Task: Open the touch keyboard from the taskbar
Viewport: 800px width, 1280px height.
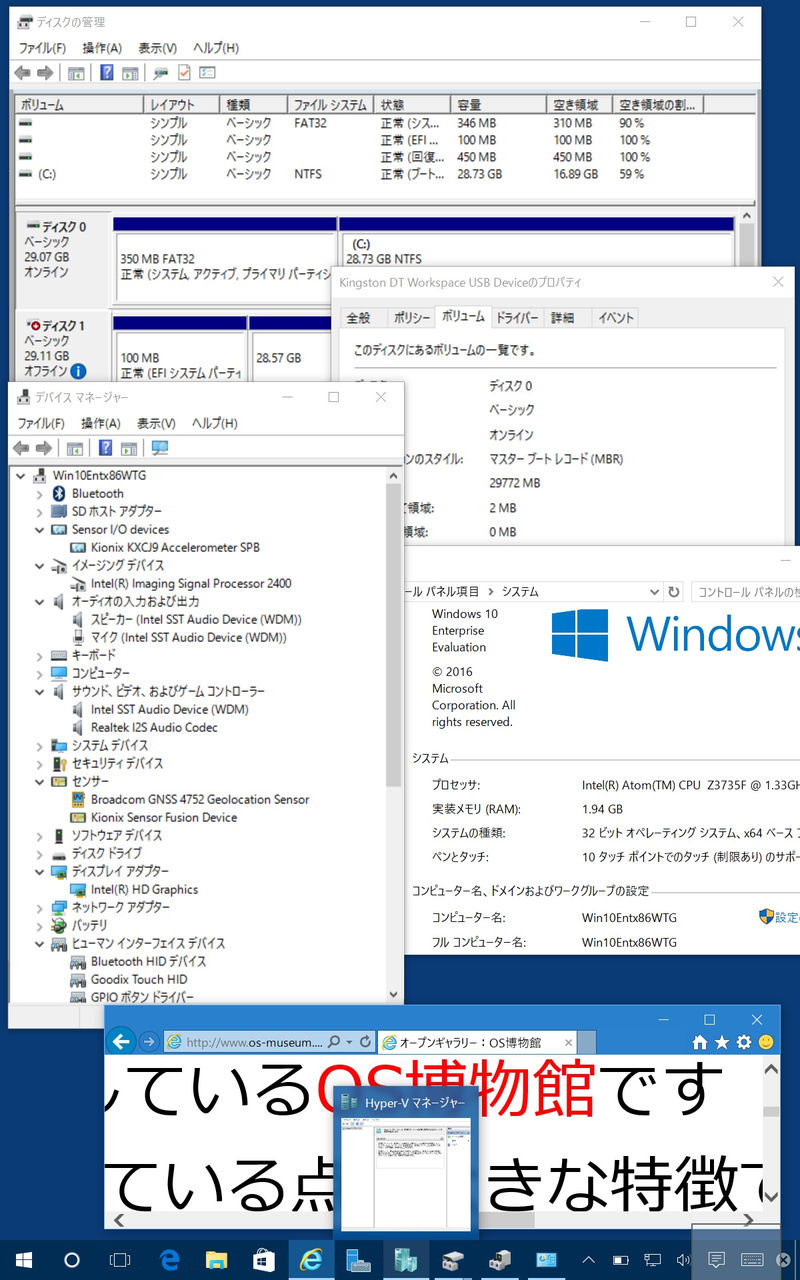Action: [x=752, y=1260]
